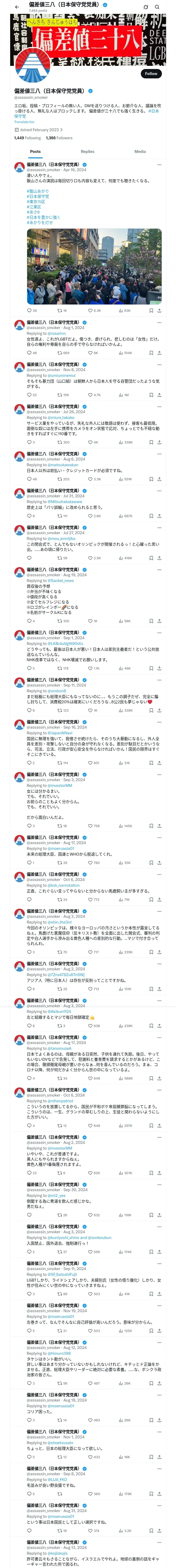This screenshot has width=176, height=1568.
Task: Open the three-dot menu on Nov 8 post
Action: coord(159,365)
